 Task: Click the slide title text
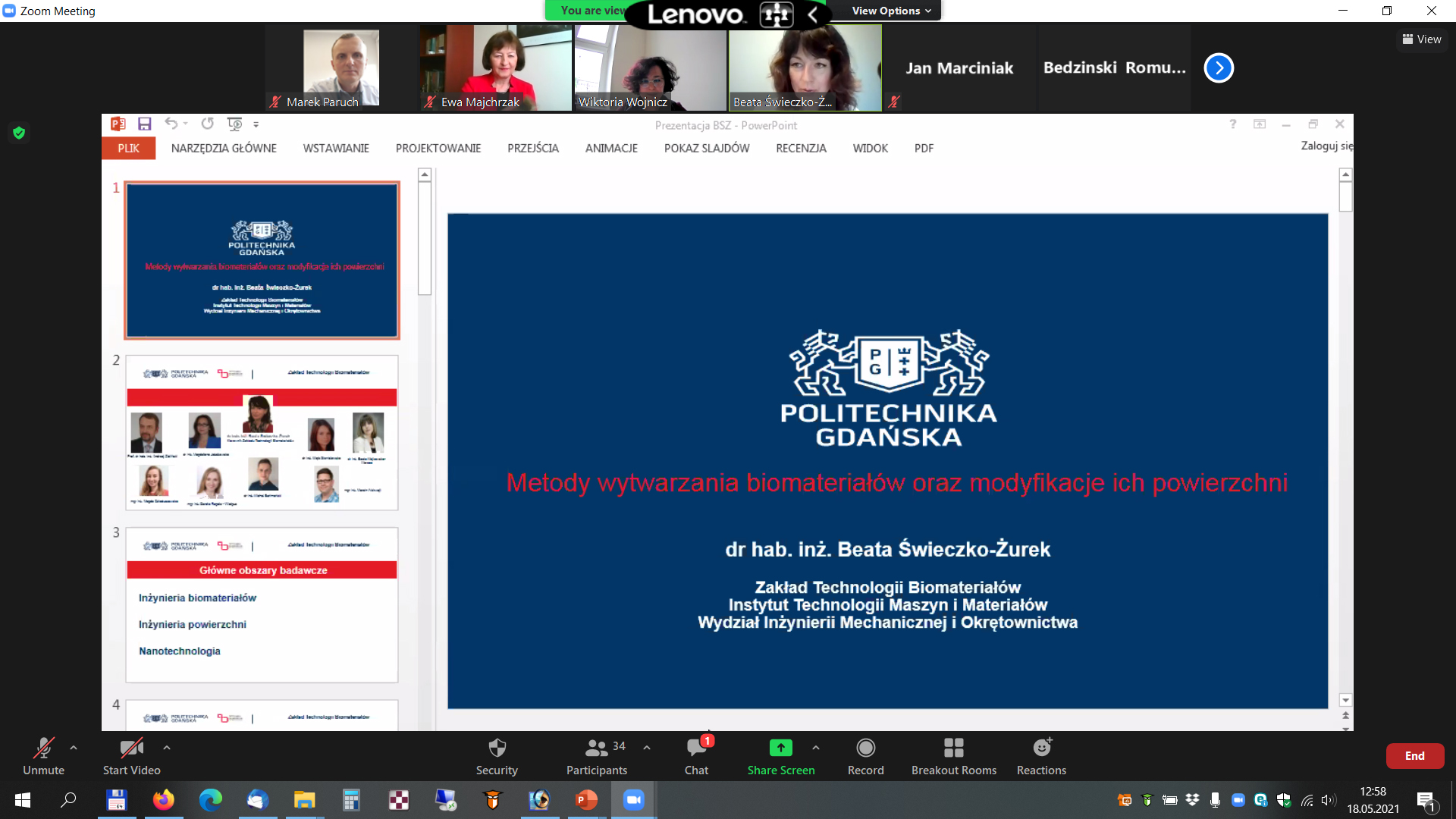click(896, 482)
